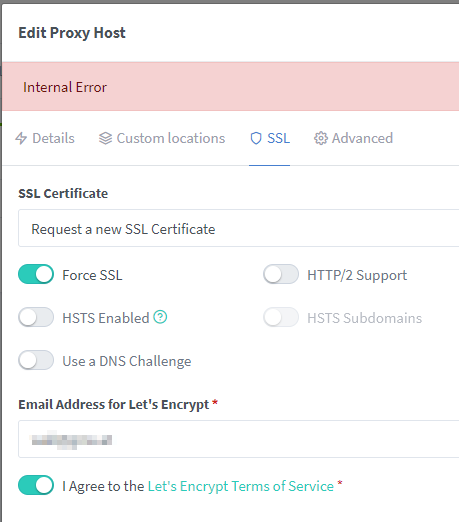
Task: Open Let's Encrypt Terms of Service link
Action: pyautogui.click(x=241, y=486)
